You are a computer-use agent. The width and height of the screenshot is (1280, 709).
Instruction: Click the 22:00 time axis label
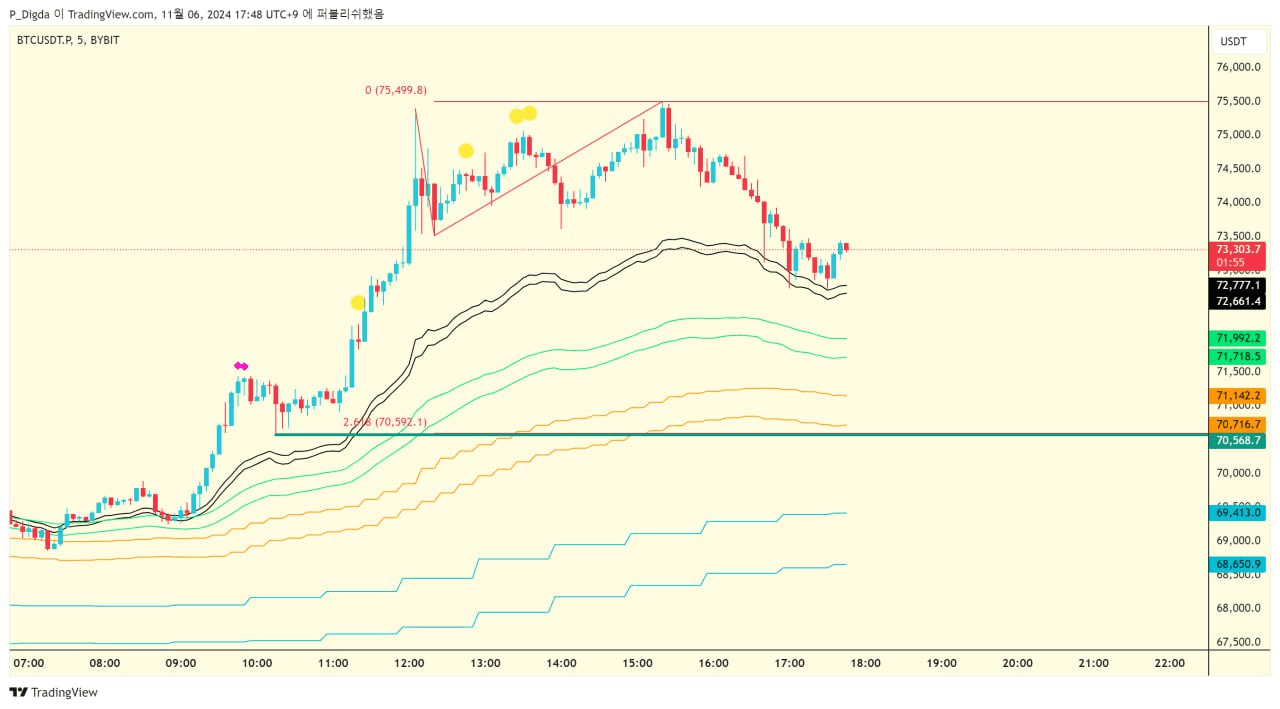coord(1169,663)
